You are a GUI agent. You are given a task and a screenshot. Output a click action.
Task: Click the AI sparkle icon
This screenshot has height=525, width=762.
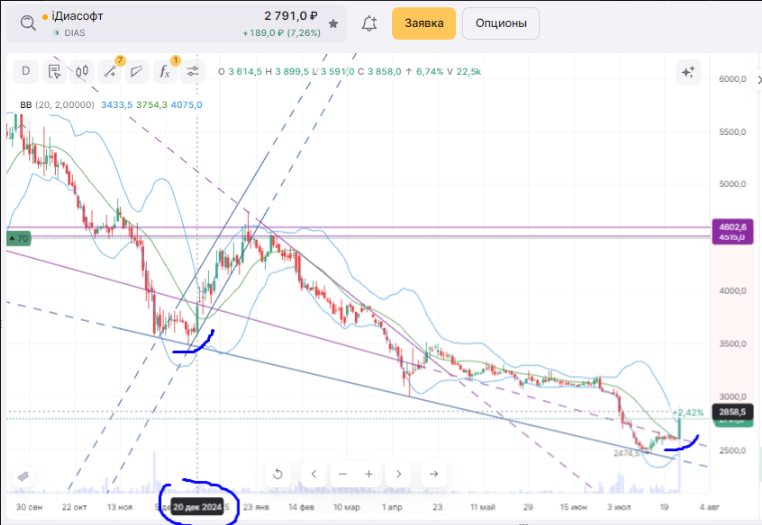[x=687, y=71]
